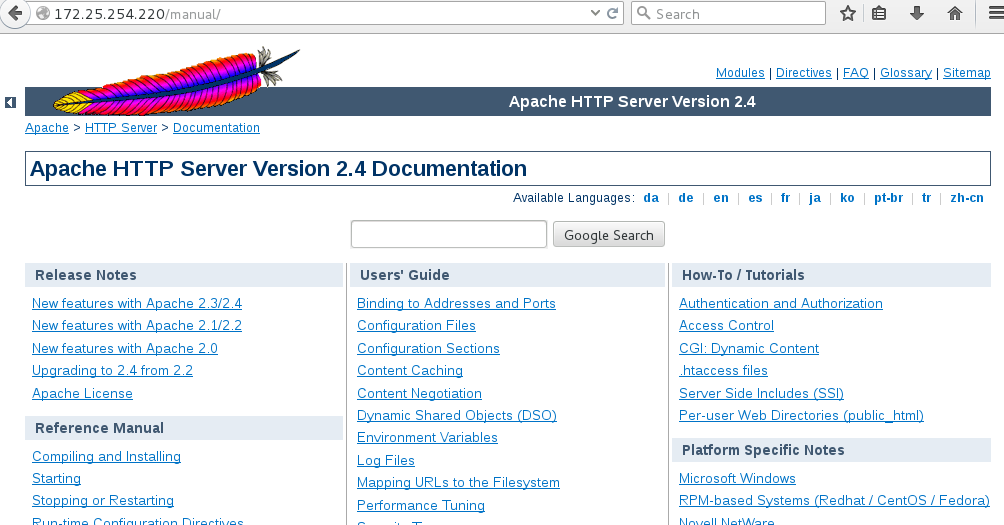This screenshot has width=1004, height=525.
Task: Open the browser hamburger menu
Action: click(996, 13)
